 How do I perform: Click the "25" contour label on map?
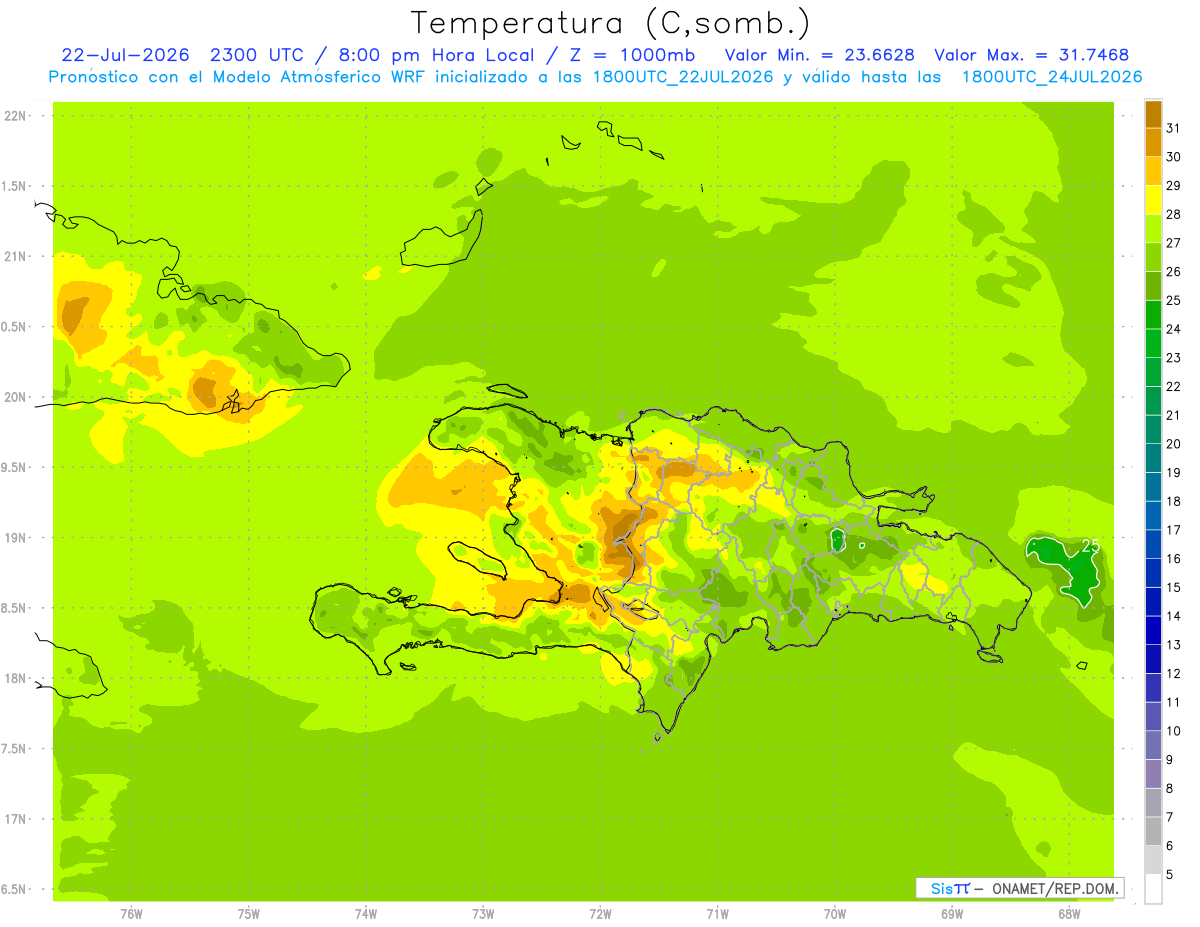click(x=1090, y=546)
